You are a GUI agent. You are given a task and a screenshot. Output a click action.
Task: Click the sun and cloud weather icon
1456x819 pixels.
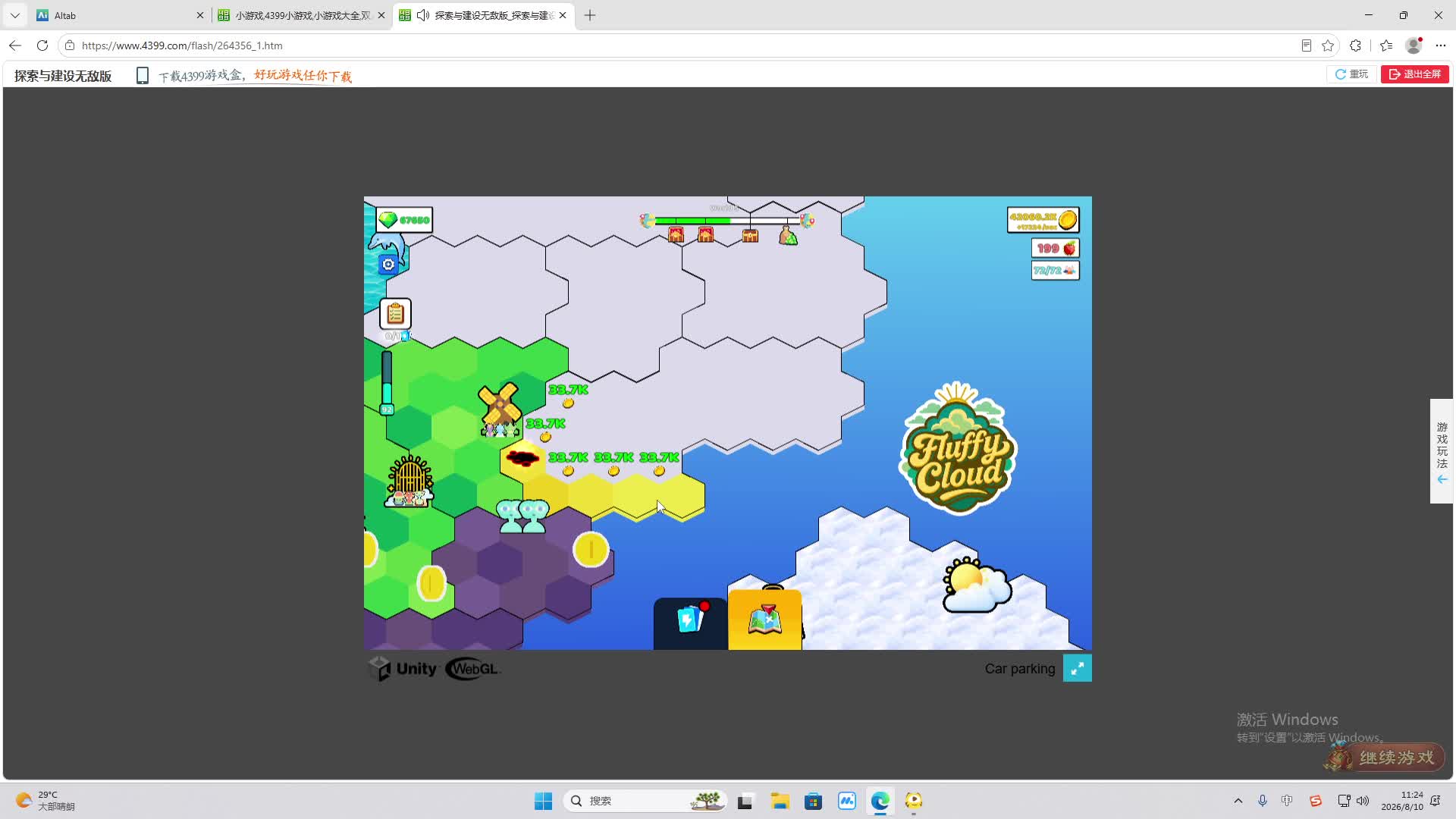977,585
